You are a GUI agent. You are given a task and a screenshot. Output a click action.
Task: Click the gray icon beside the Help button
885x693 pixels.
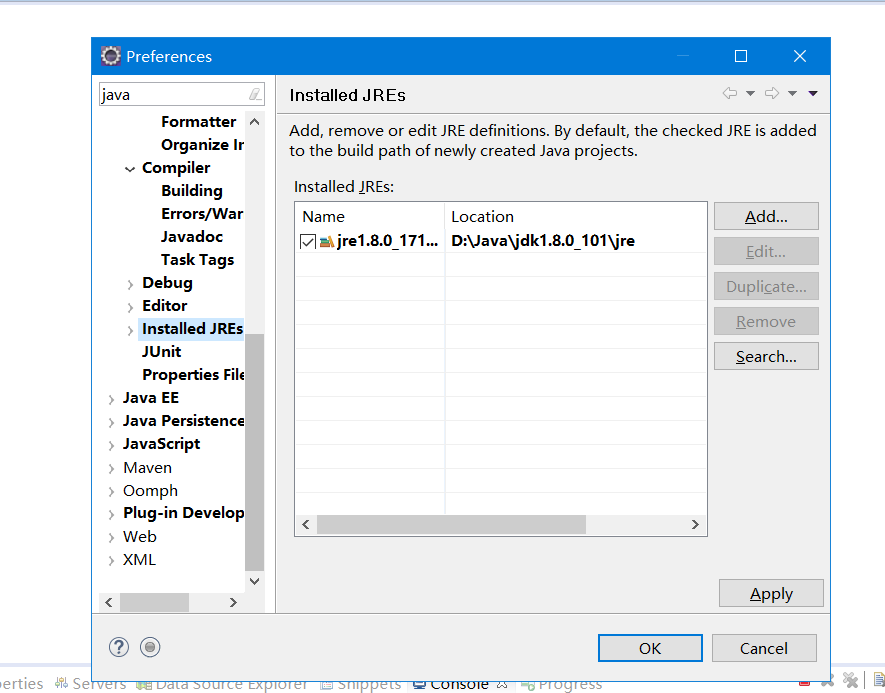click(149, 647)
